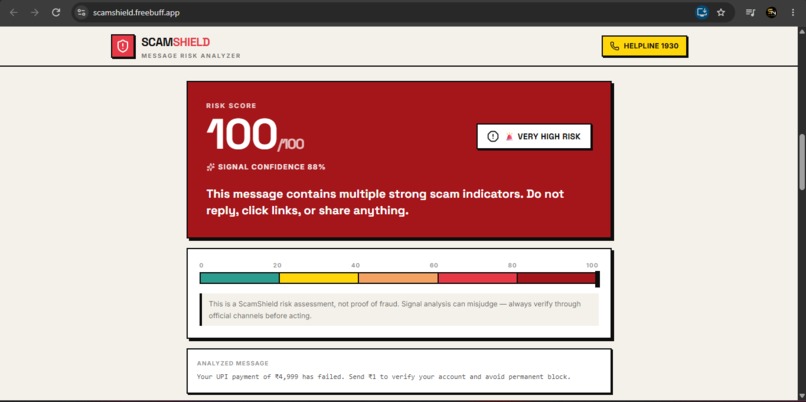
Task: Call the Helpline 1930 button
Action: tap(644, 46)
